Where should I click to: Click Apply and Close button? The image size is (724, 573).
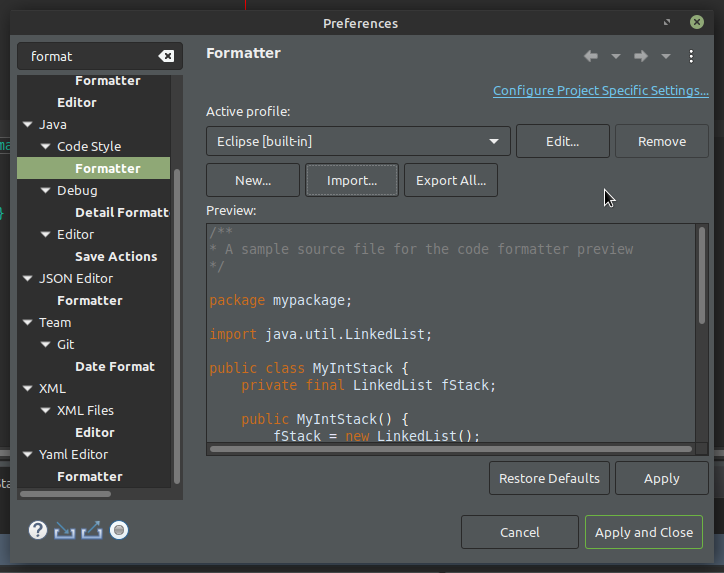tap(644, 532)
